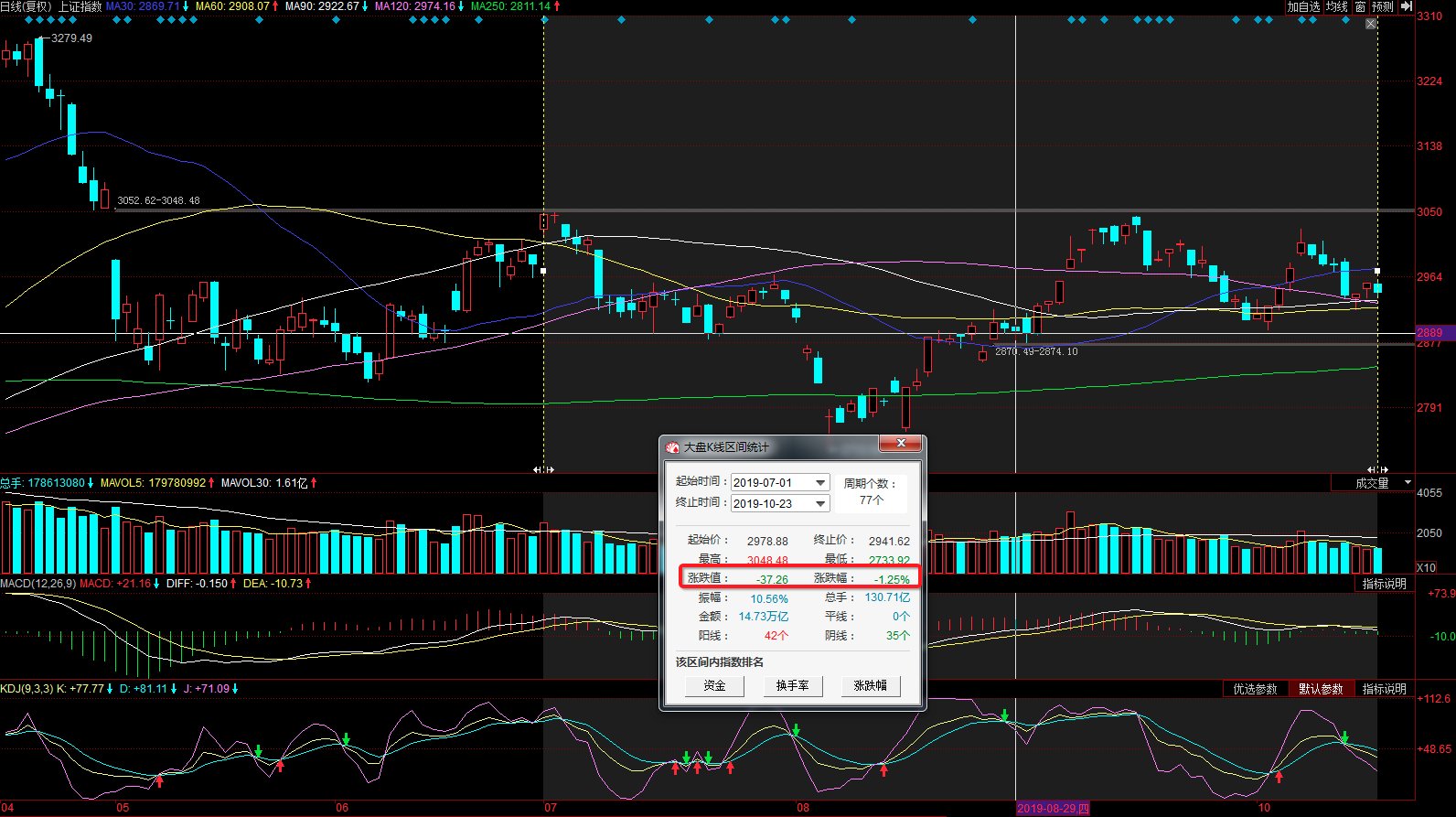Click the left range drag handle on chart
This screenshot has height=817, width=1456.
coord(543,469)
